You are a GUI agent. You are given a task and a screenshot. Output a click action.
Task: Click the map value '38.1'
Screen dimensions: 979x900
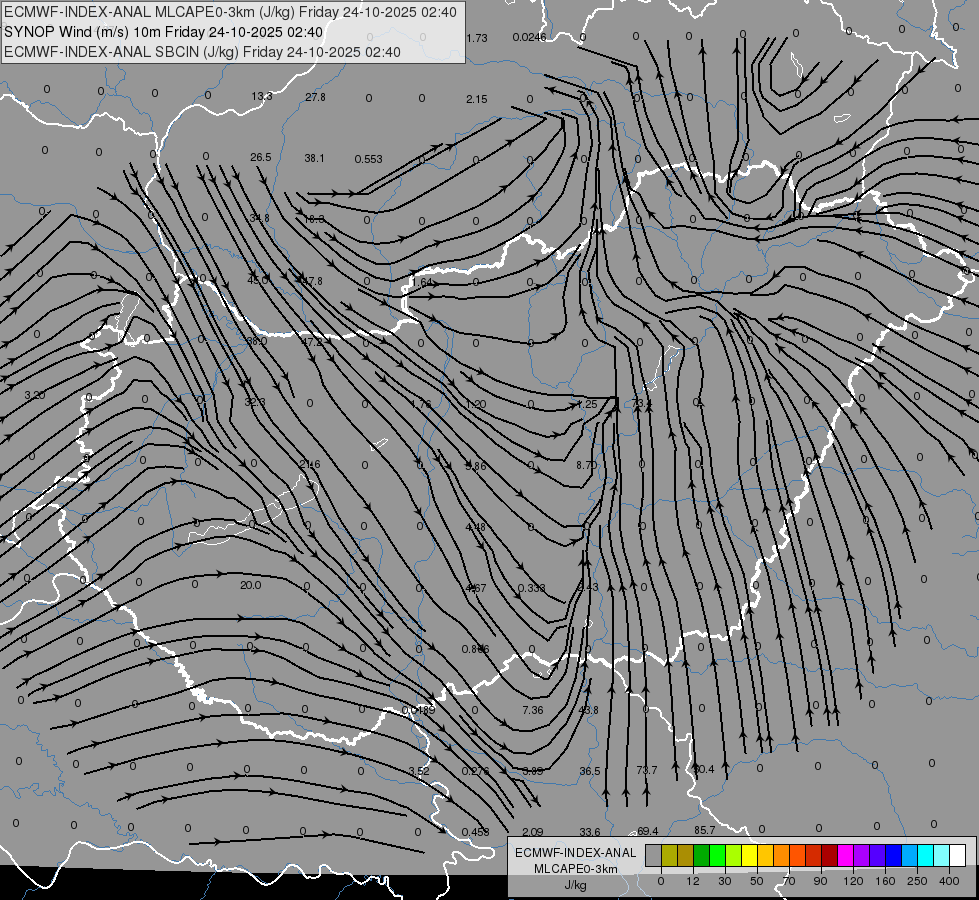coord(314,158)
